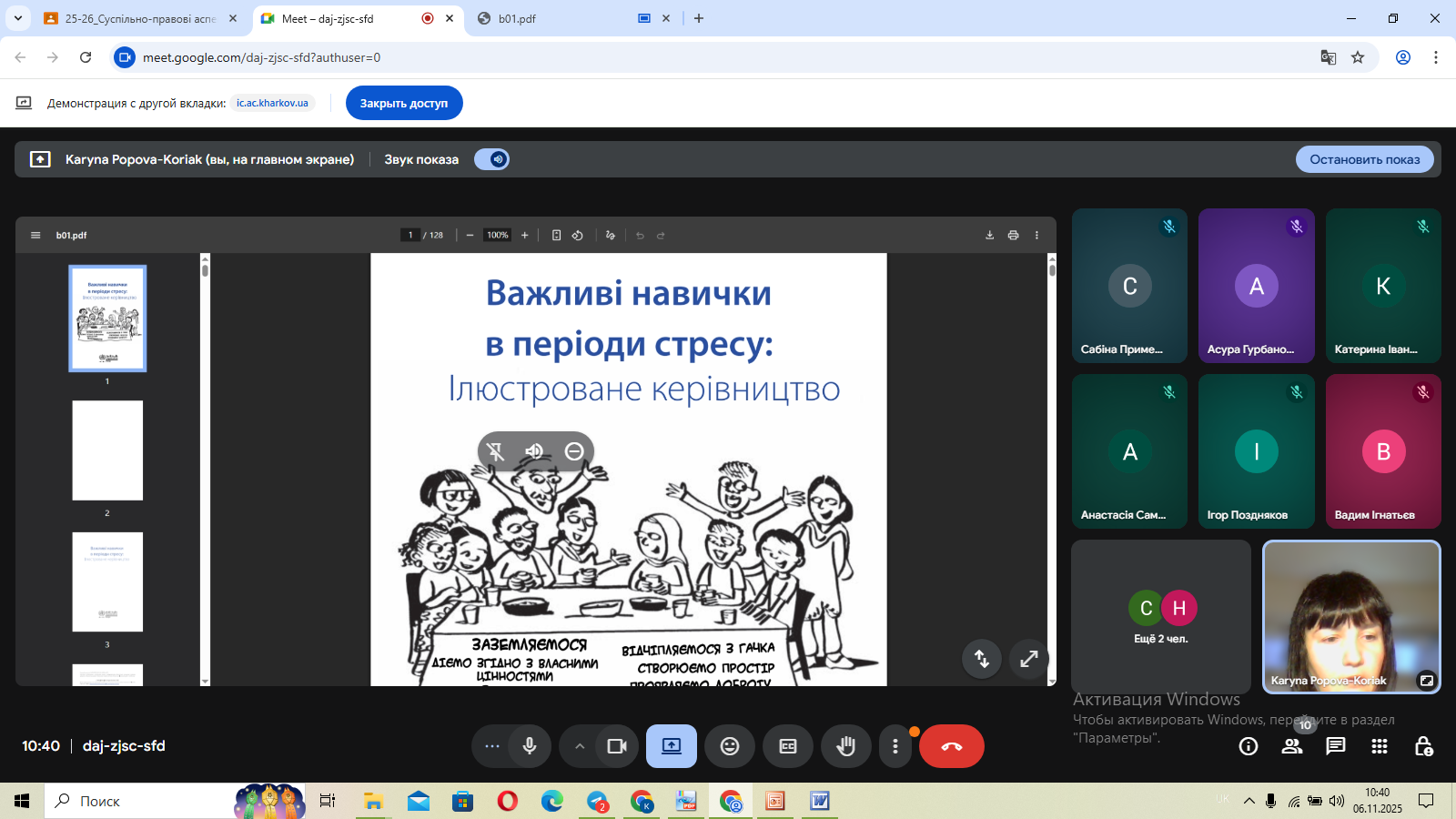Print the PDF document
Image resolution: width=1456 pixels, height=819 pixels.
click(x=1013, y=235)
